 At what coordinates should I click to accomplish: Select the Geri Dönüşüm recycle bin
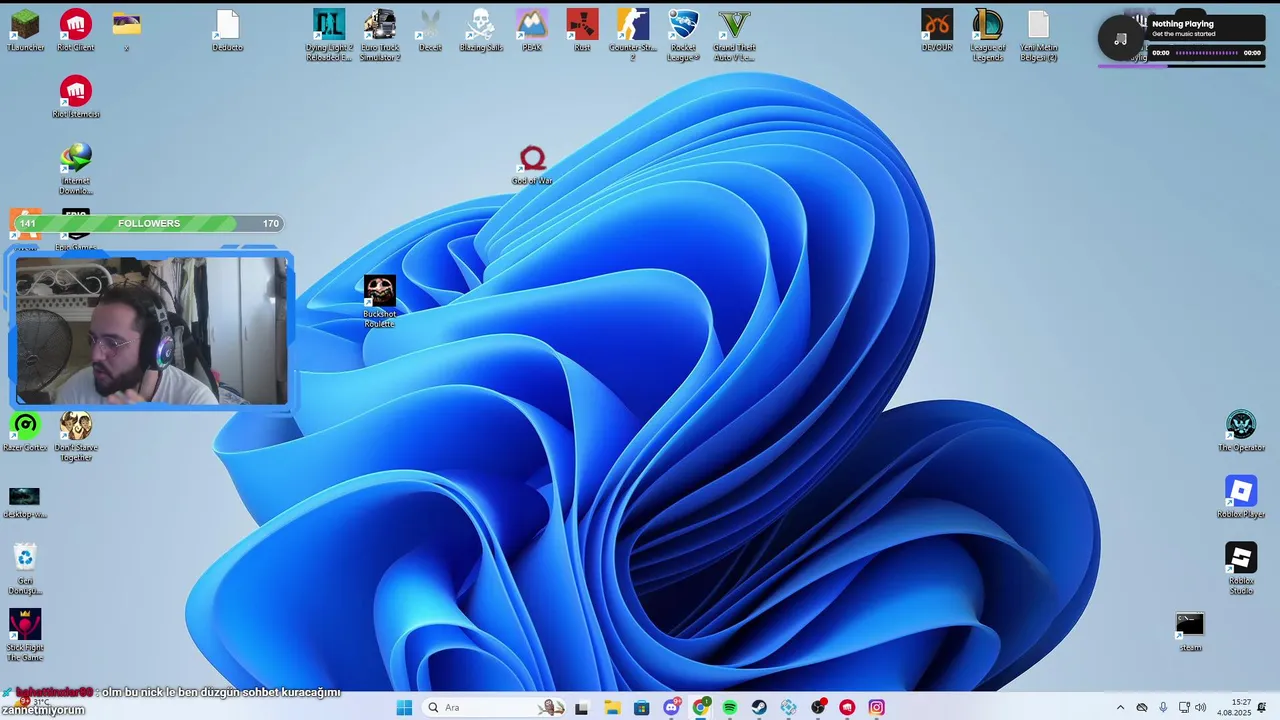coord(25,569)
